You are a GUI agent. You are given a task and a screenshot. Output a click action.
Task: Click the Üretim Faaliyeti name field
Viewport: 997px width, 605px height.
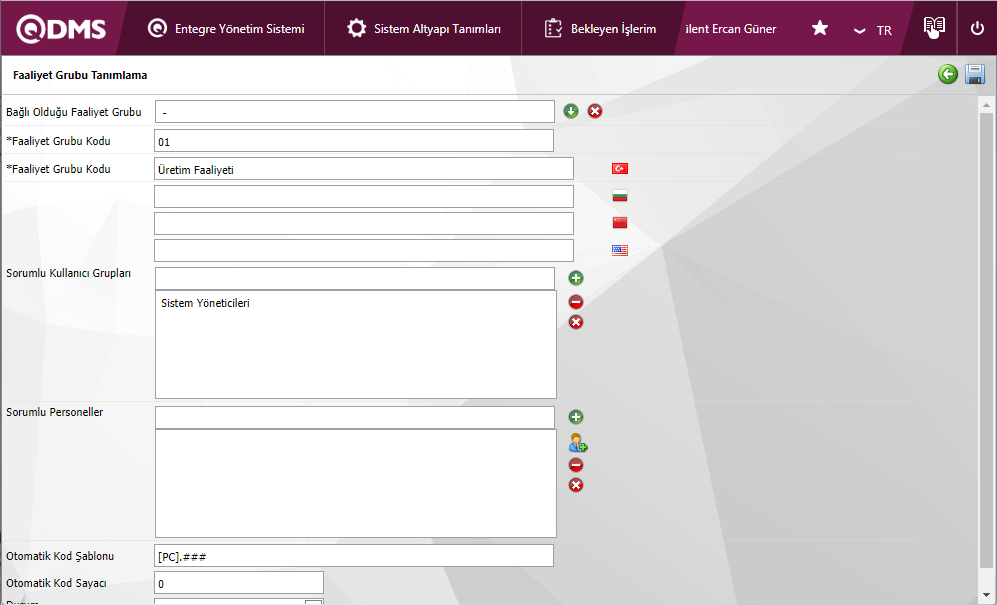(x=364, y=169)
